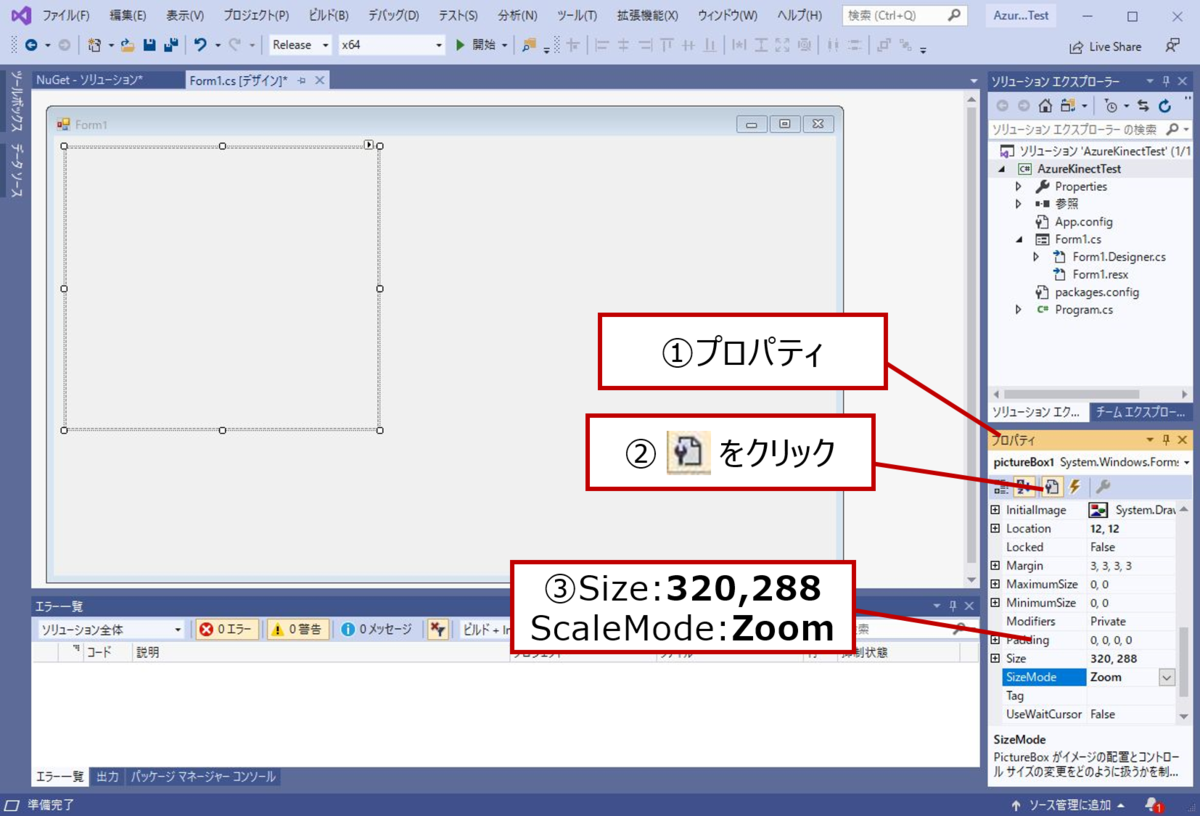The height and width of the screenshot is (816, 1200).
Task: Toggle auto-hide pin on Solution Explorer
Action: 1166,81
